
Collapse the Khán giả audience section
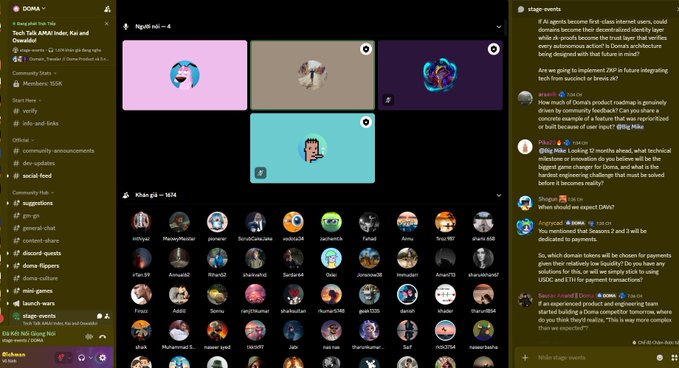499,195
